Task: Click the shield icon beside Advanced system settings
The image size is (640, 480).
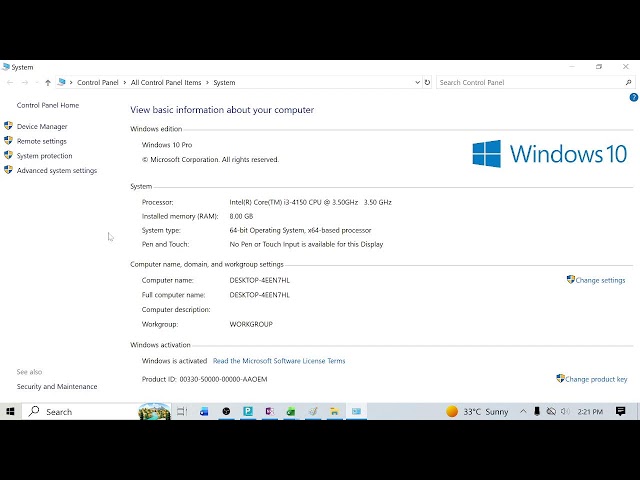Action: pos(8,170)
